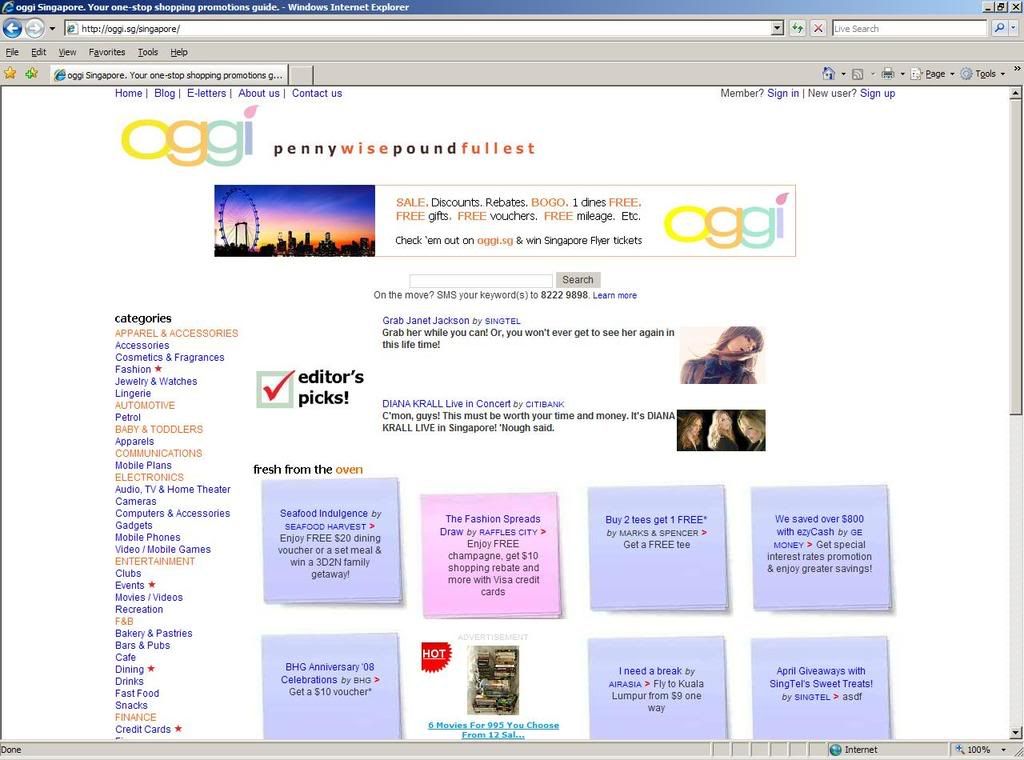The width and height of the screenshot is (1024, 760).
Task: Go to the Blog link
Action: (x=165, y=93)
